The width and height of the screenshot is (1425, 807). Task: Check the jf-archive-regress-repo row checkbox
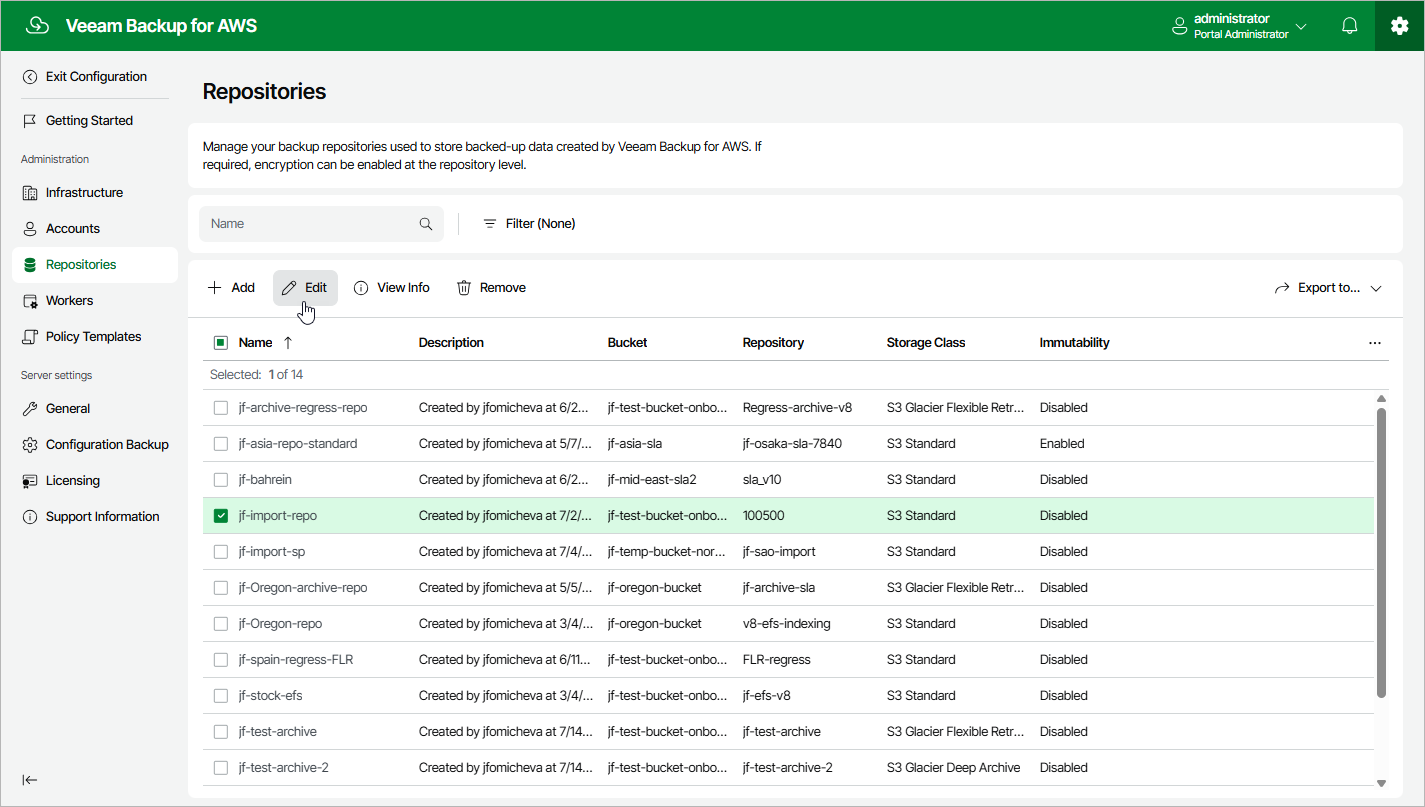click(221, 408)
